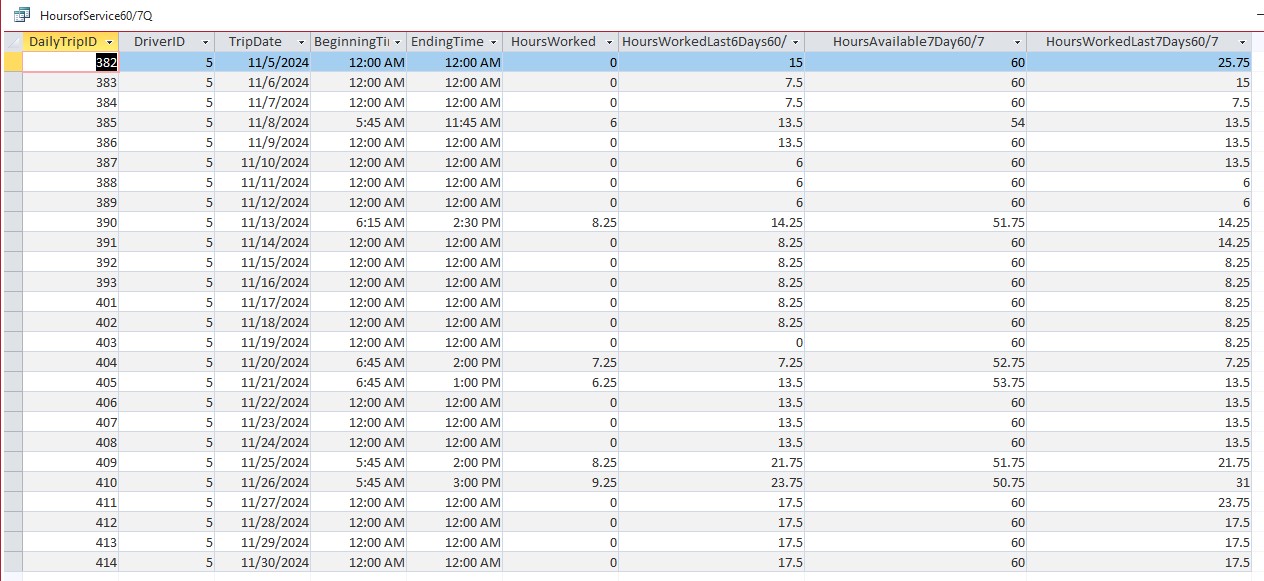This screenshot has height=581, width=1264.
Task: Open the HoursWorked column filter dropdown arrow
Action: 608,42
